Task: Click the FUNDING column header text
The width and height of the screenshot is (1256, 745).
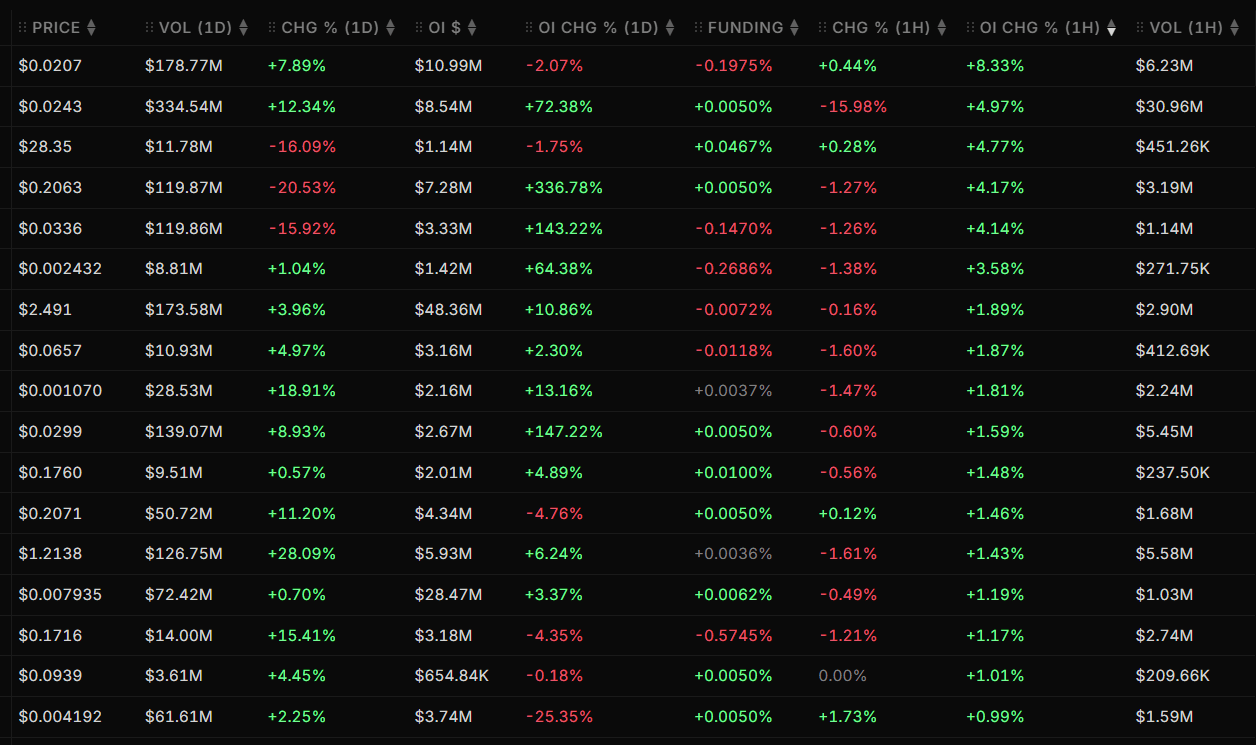Action: coord(745,28)
